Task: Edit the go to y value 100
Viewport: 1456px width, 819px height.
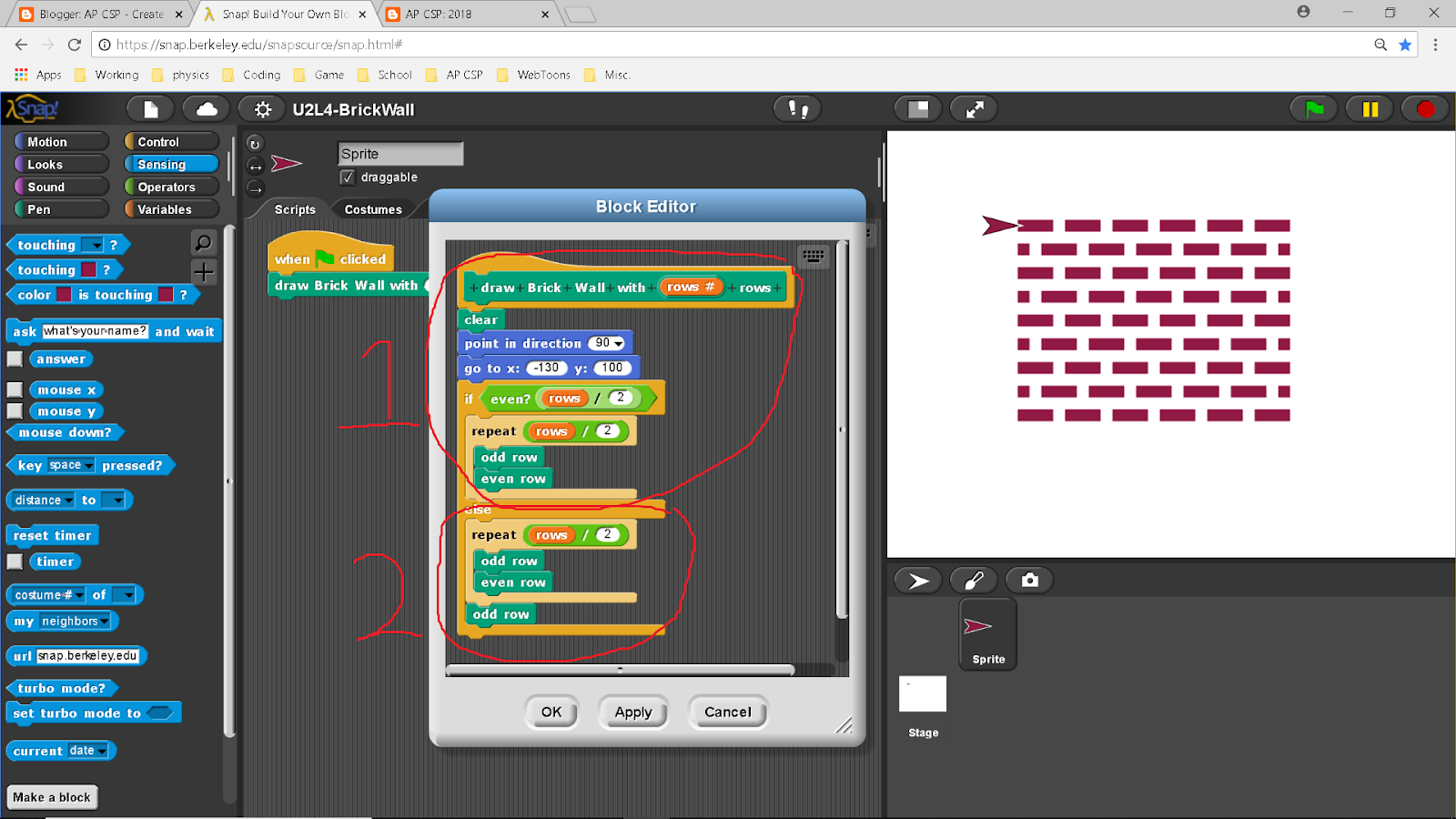Action: pos(612,368)
